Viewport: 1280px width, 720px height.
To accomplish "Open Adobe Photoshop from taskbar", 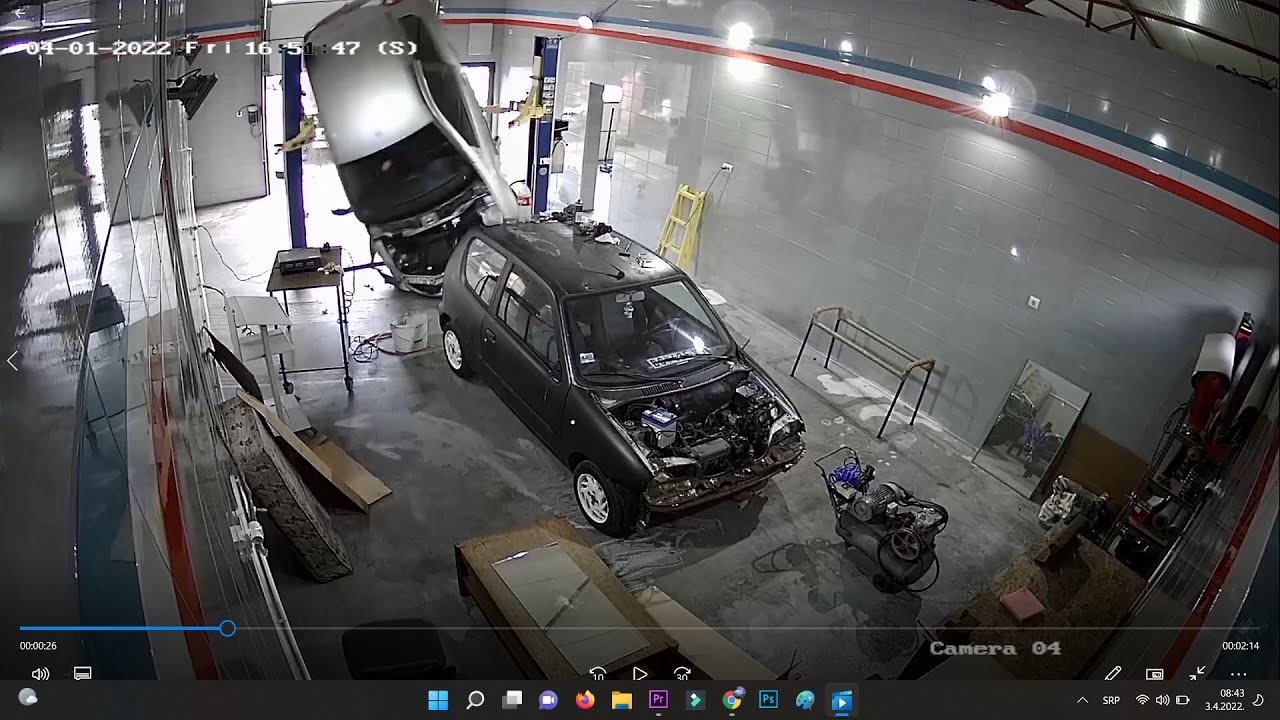I will point(768,700).
